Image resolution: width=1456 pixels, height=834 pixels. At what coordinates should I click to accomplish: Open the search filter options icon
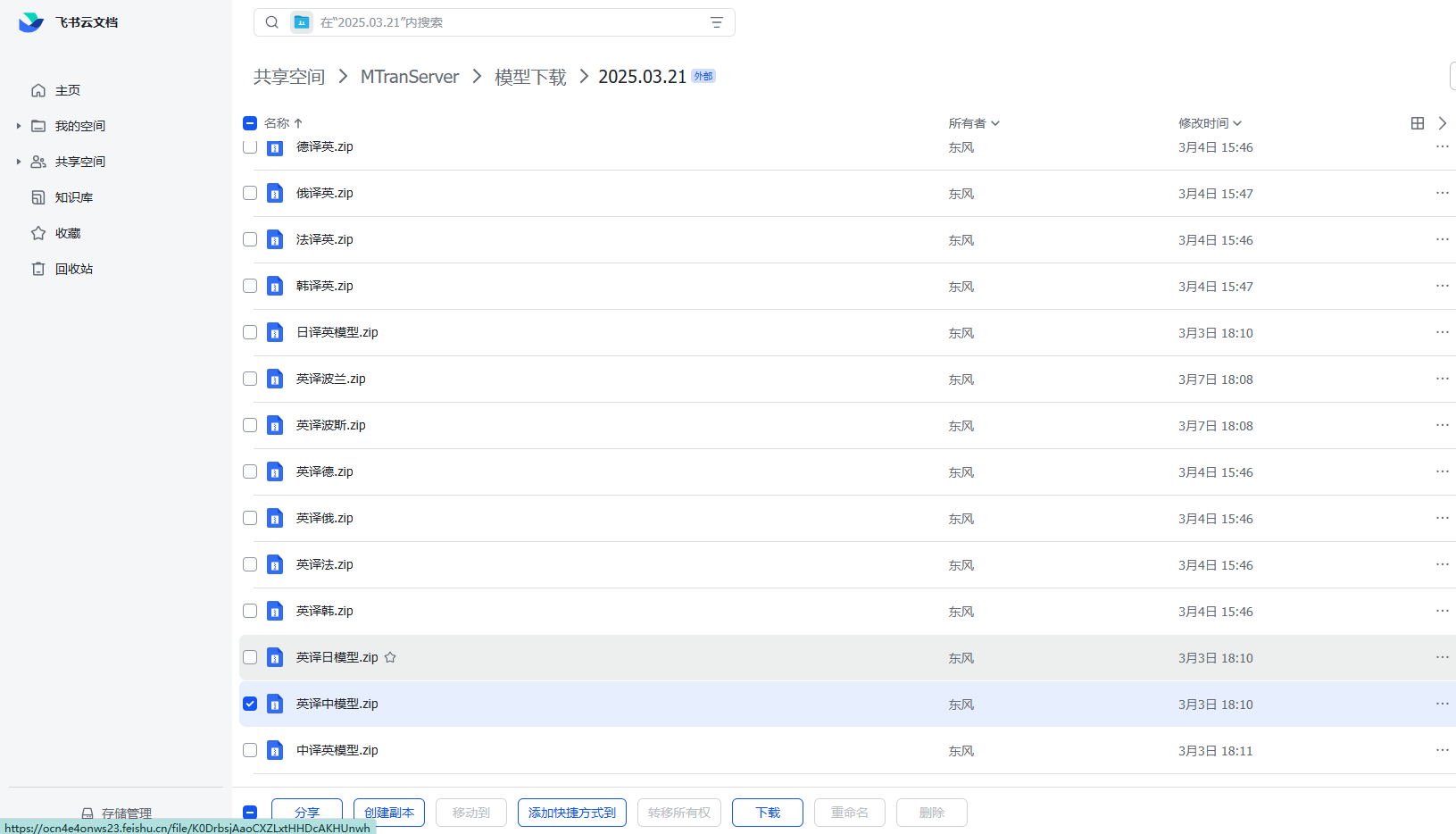click(716, 22)
